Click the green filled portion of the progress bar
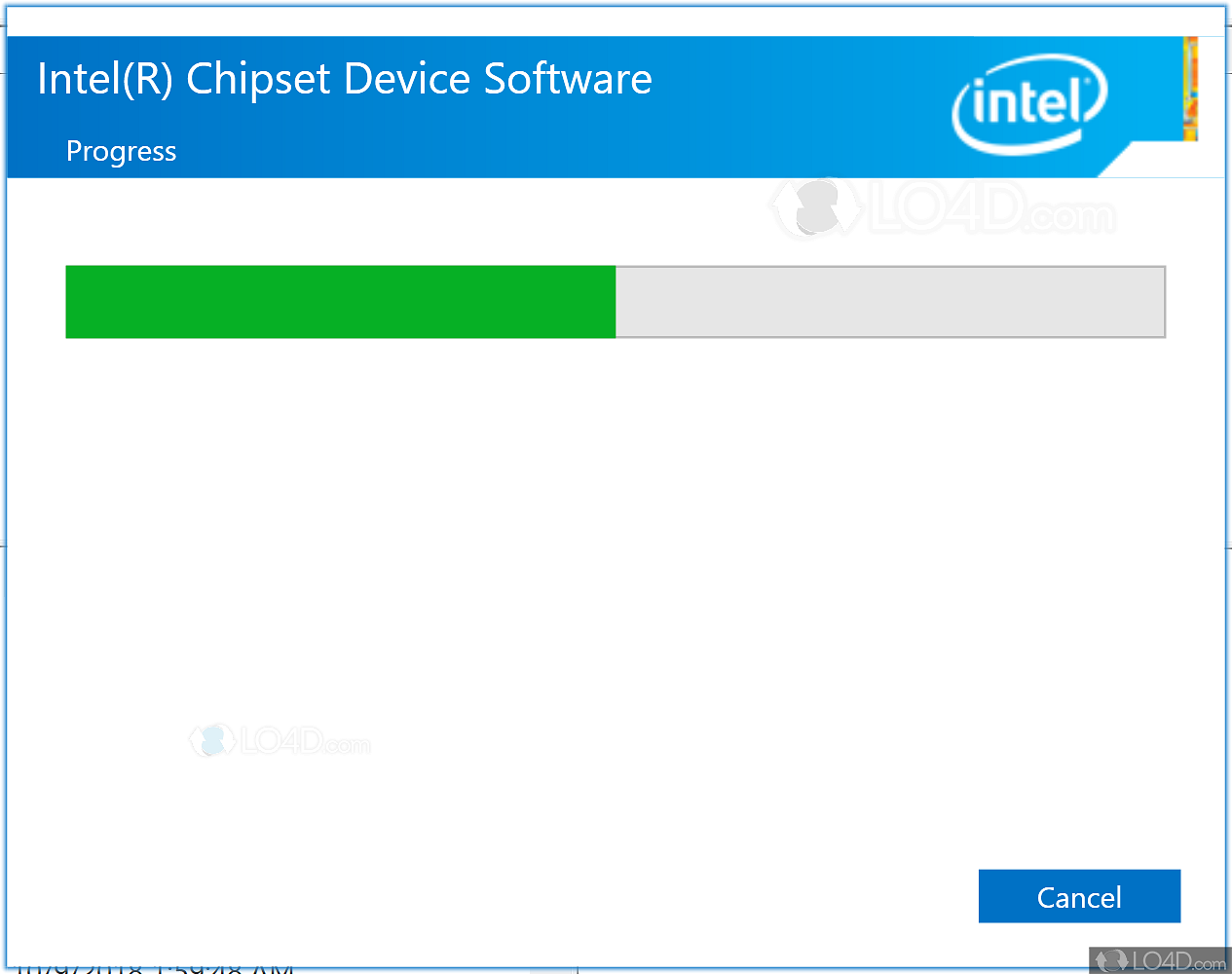1232x974 pixels. (x=341, y=302)
